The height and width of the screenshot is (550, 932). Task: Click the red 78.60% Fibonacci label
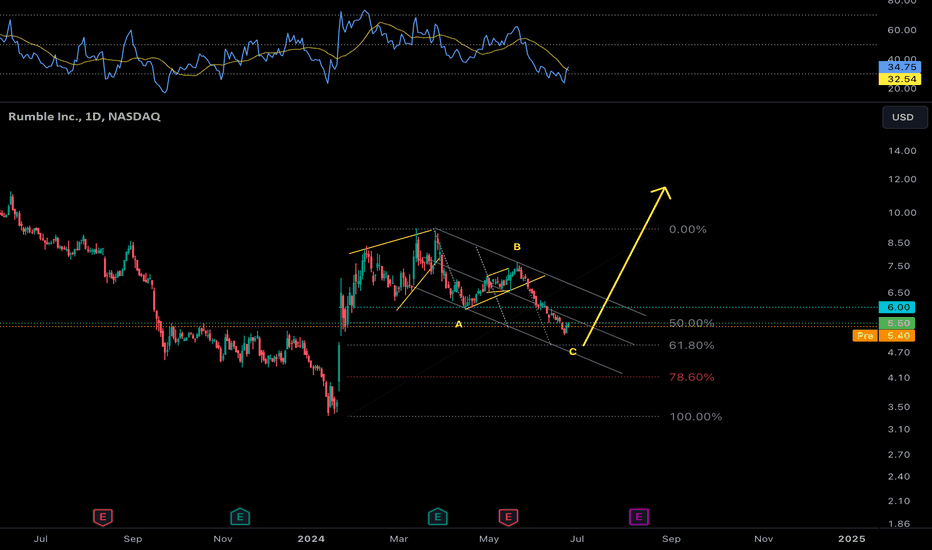[691, 377]
